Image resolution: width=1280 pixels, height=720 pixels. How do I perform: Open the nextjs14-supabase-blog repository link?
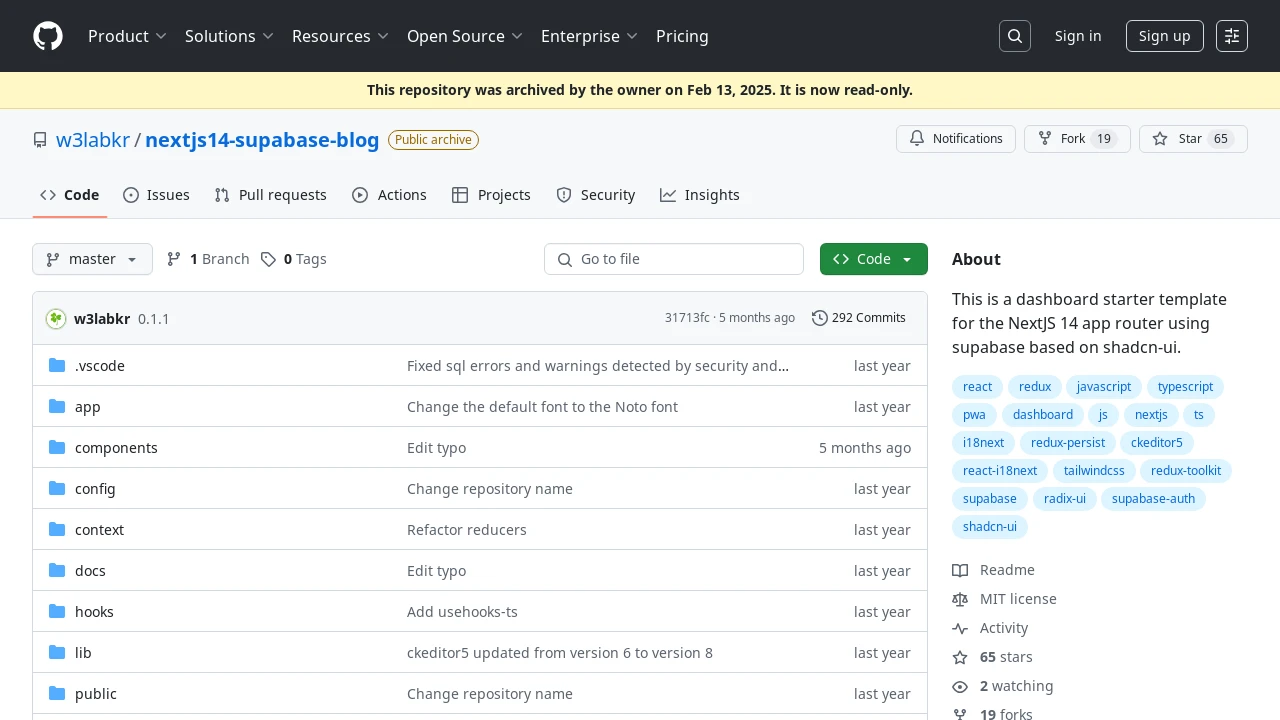(x=262, y=140)
